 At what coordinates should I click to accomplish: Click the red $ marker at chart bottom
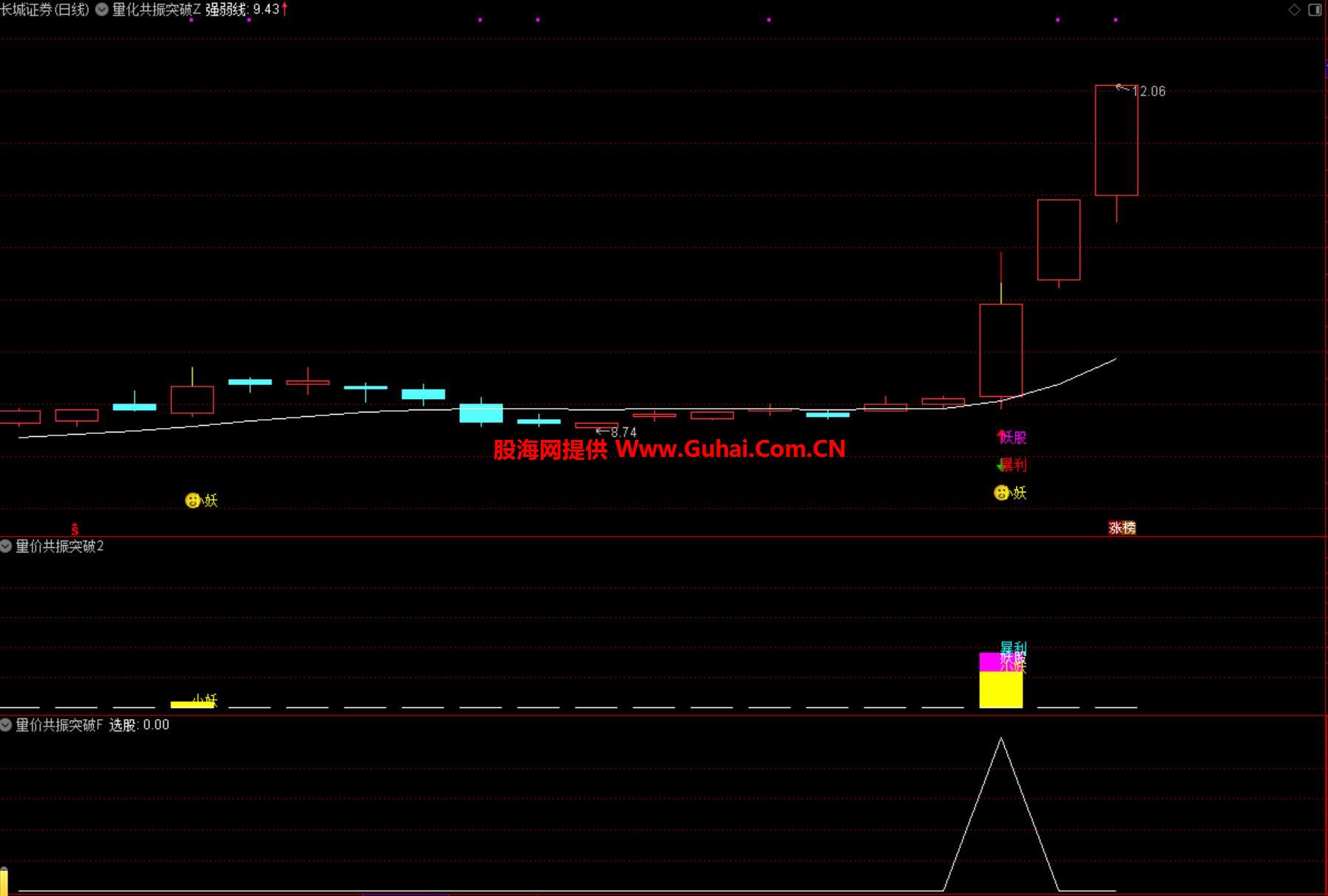tap(75, 529)
